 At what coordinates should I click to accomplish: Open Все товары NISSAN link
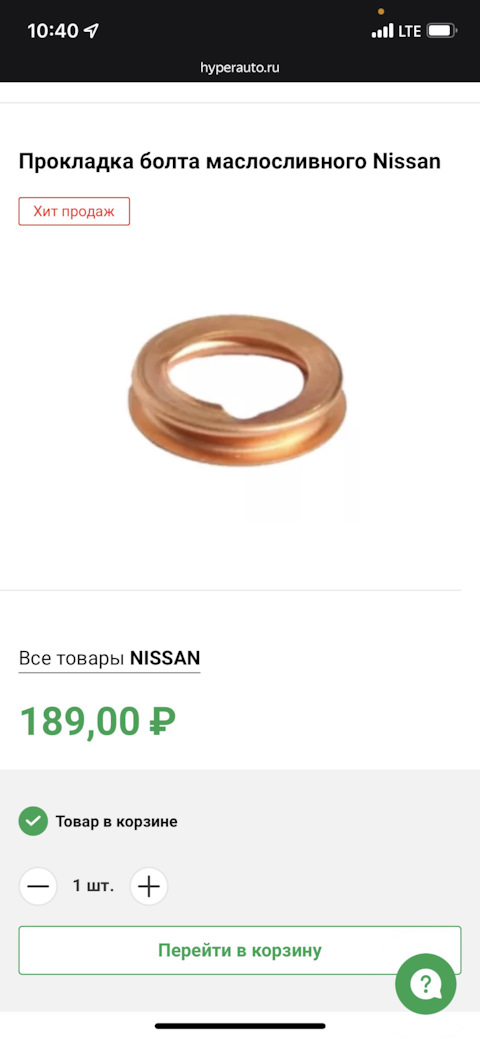coord(109,659)
